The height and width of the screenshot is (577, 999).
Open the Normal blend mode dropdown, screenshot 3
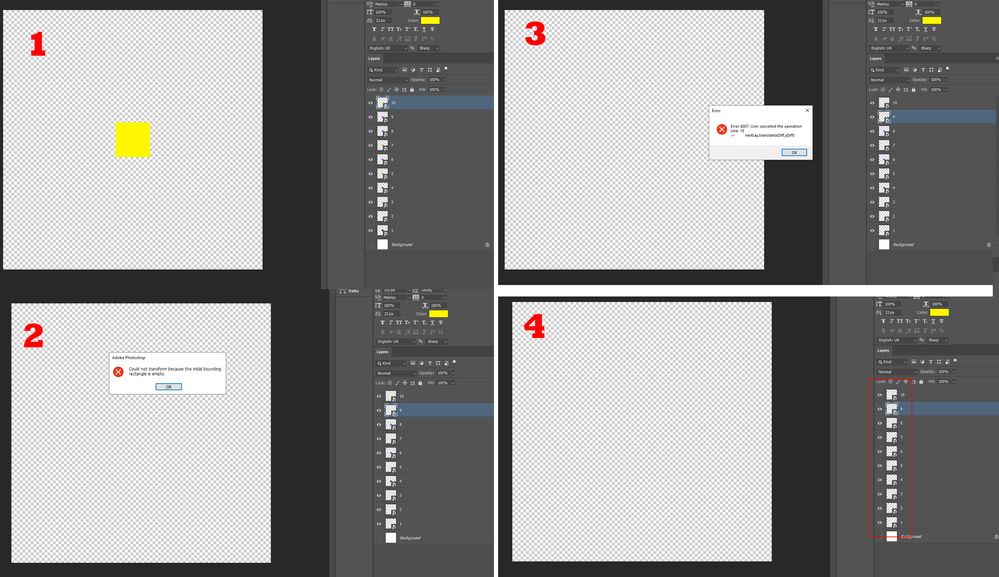tap(889, 80)
